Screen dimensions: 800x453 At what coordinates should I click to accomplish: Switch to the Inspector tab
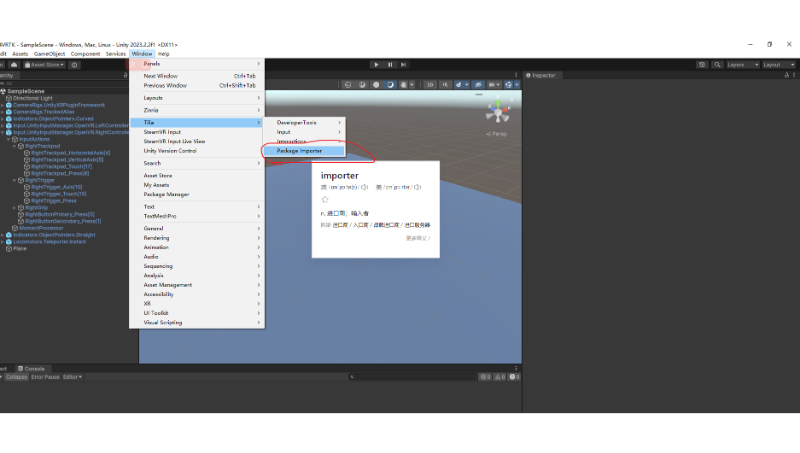pos(541,75)
